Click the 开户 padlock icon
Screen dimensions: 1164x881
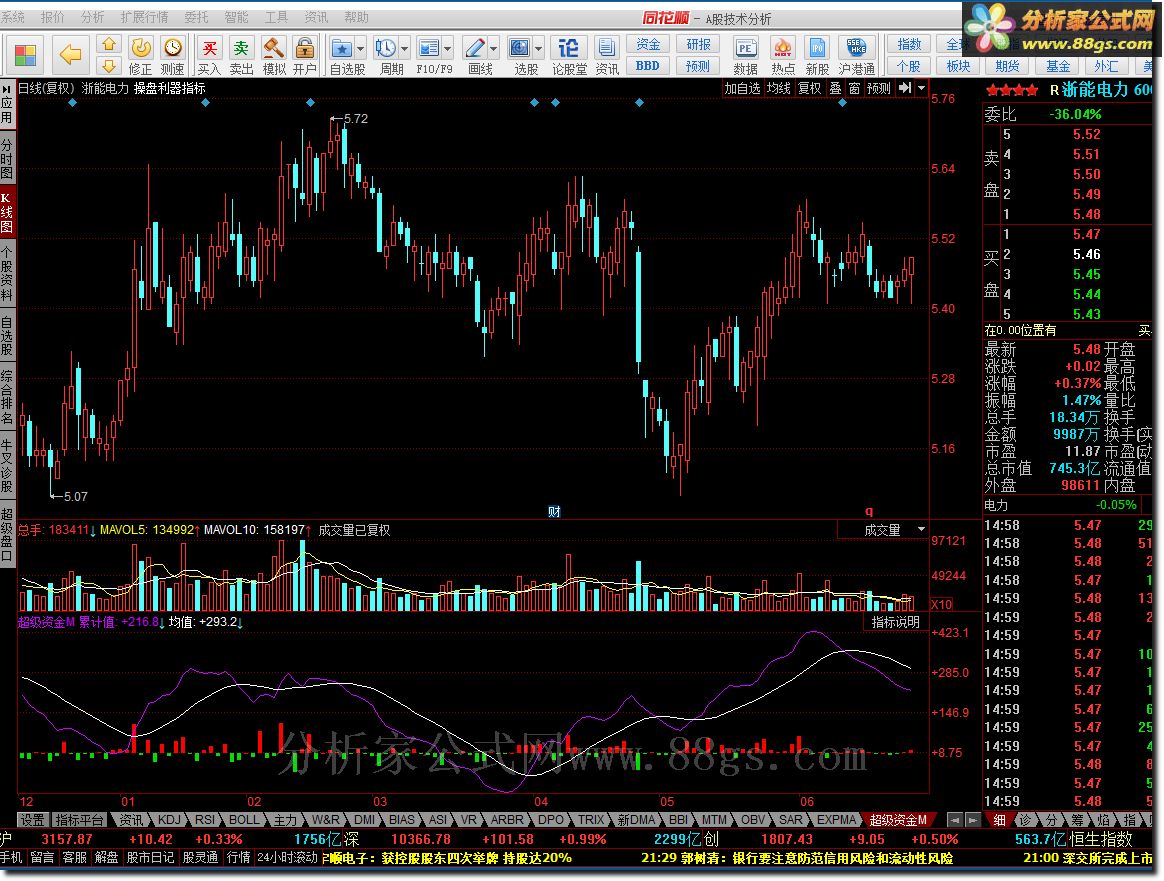[304, 48]
